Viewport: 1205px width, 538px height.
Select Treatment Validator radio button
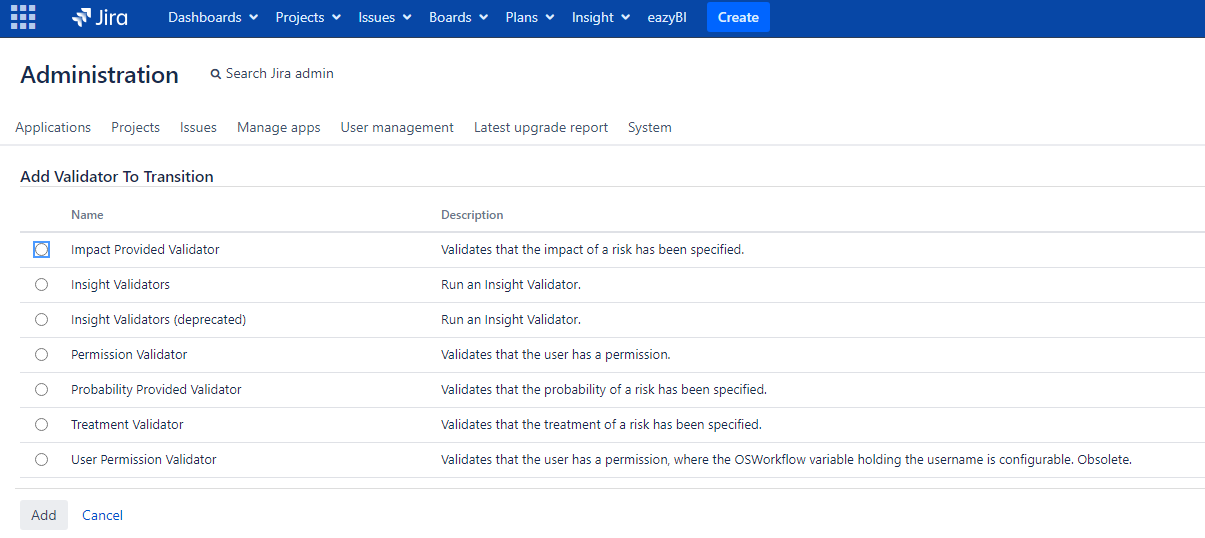(x=41, y=425)
